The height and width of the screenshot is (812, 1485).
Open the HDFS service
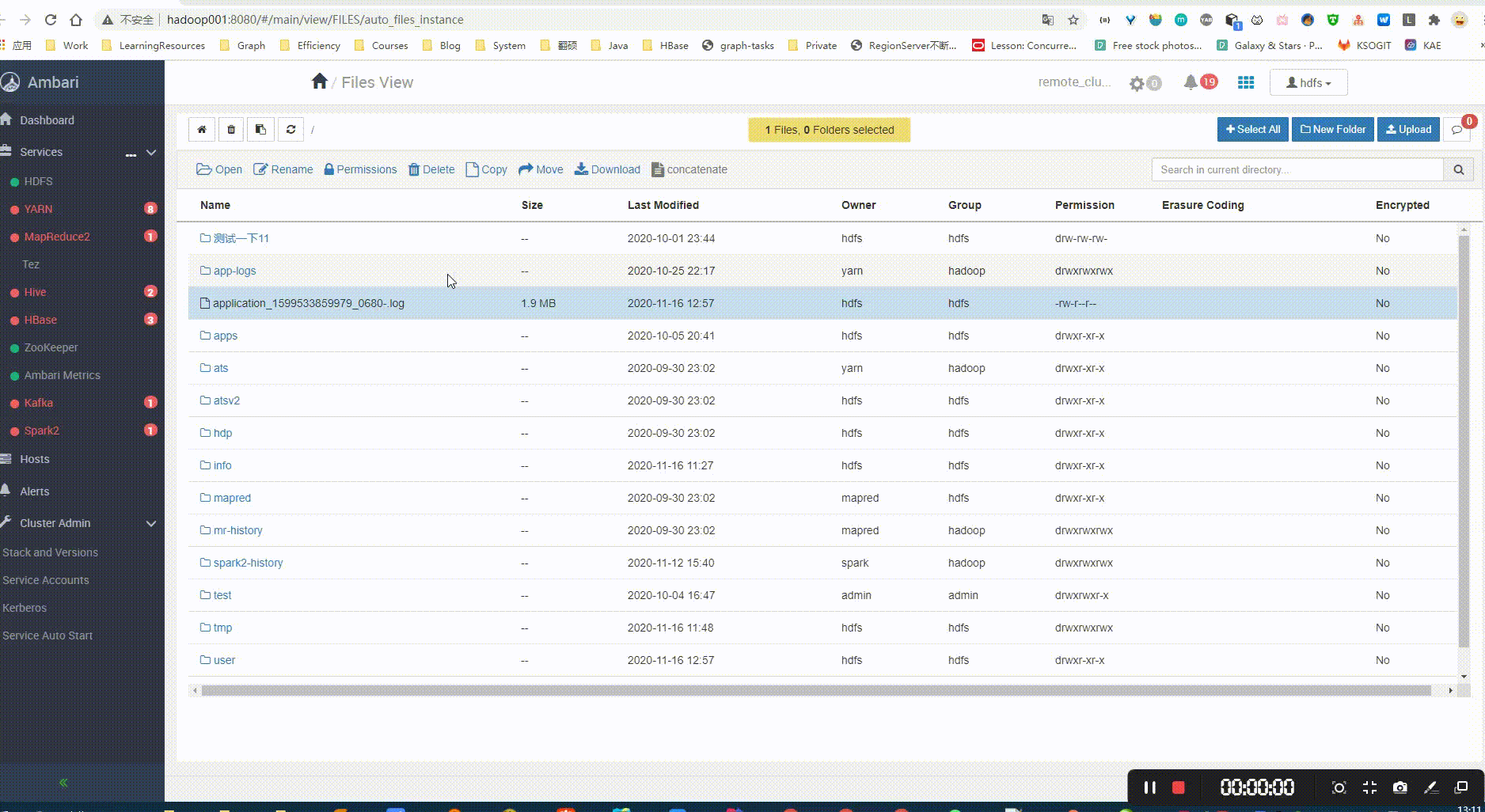pos(38,181)
